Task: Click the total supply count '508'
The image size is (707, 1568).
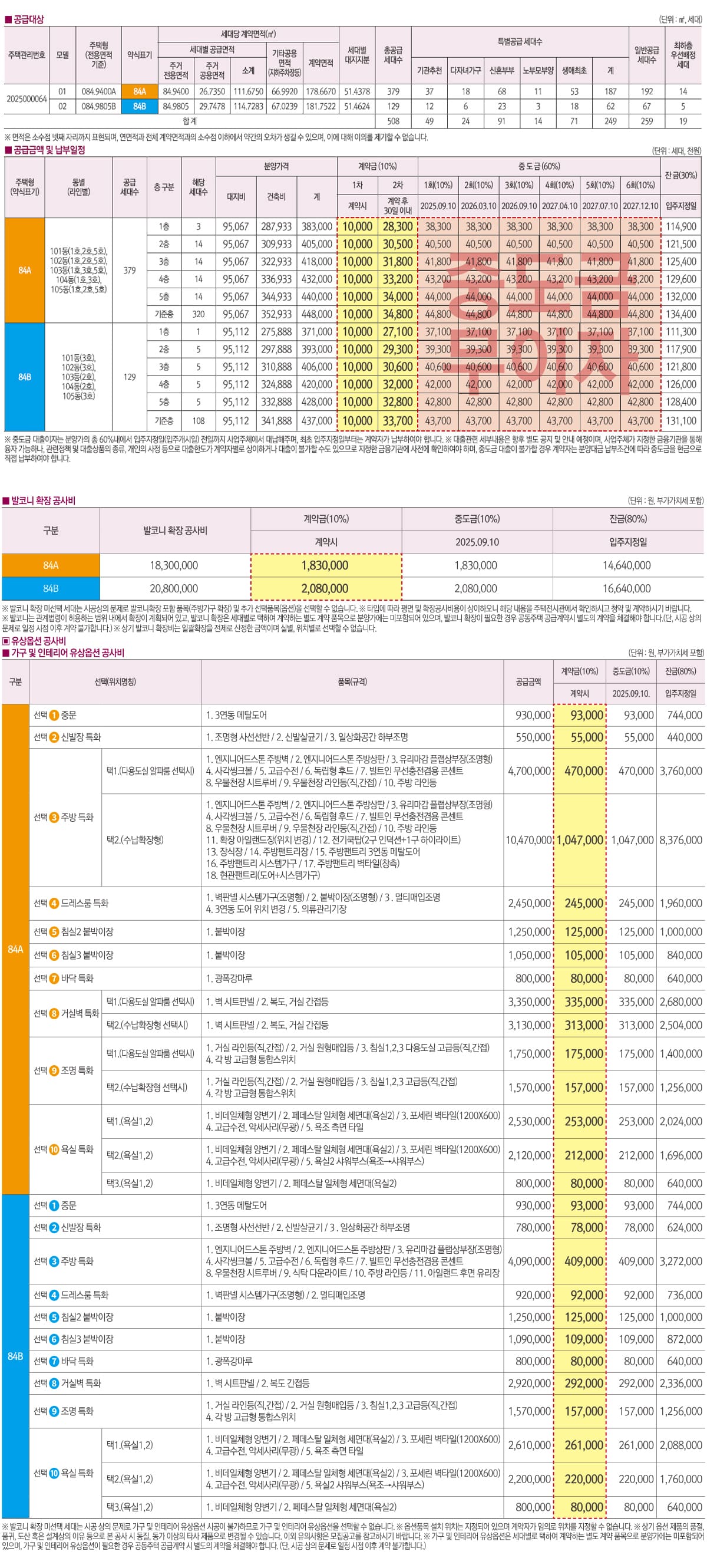Action: click(393, 121)
